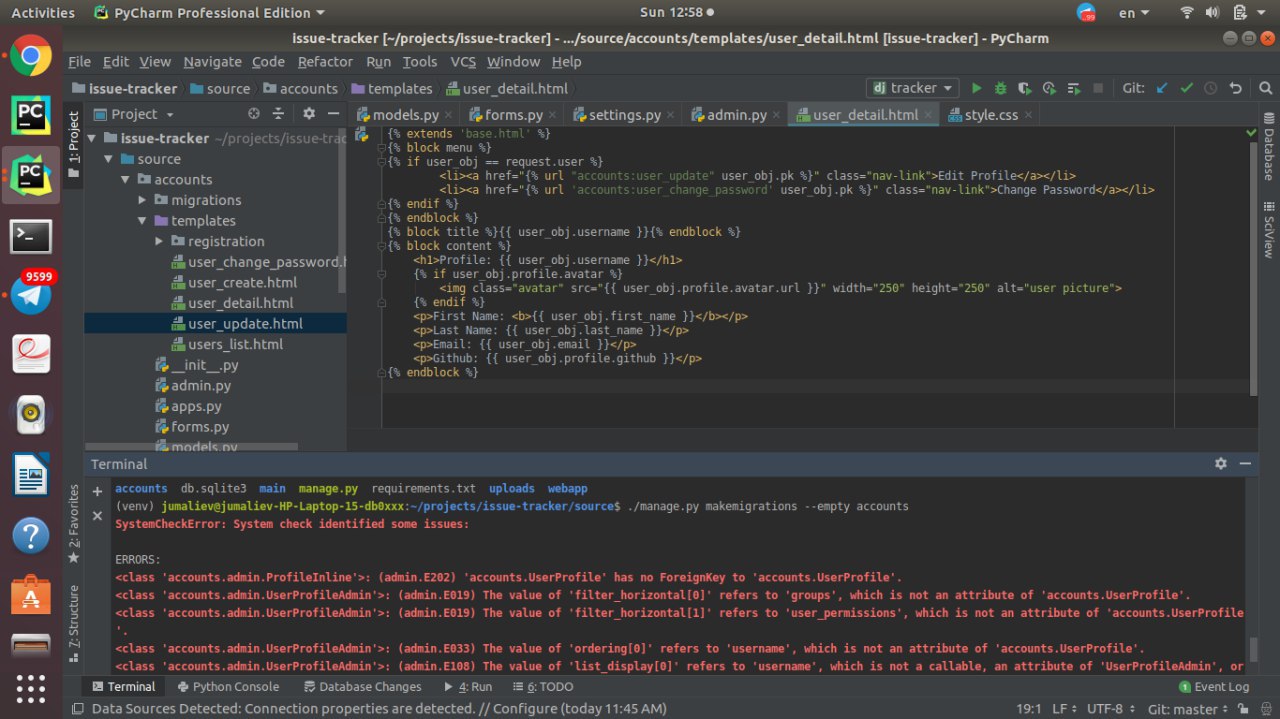The image size is (1280, 719).
Task: Click the Git Commit green checkmark
Action: (1186, 88)
